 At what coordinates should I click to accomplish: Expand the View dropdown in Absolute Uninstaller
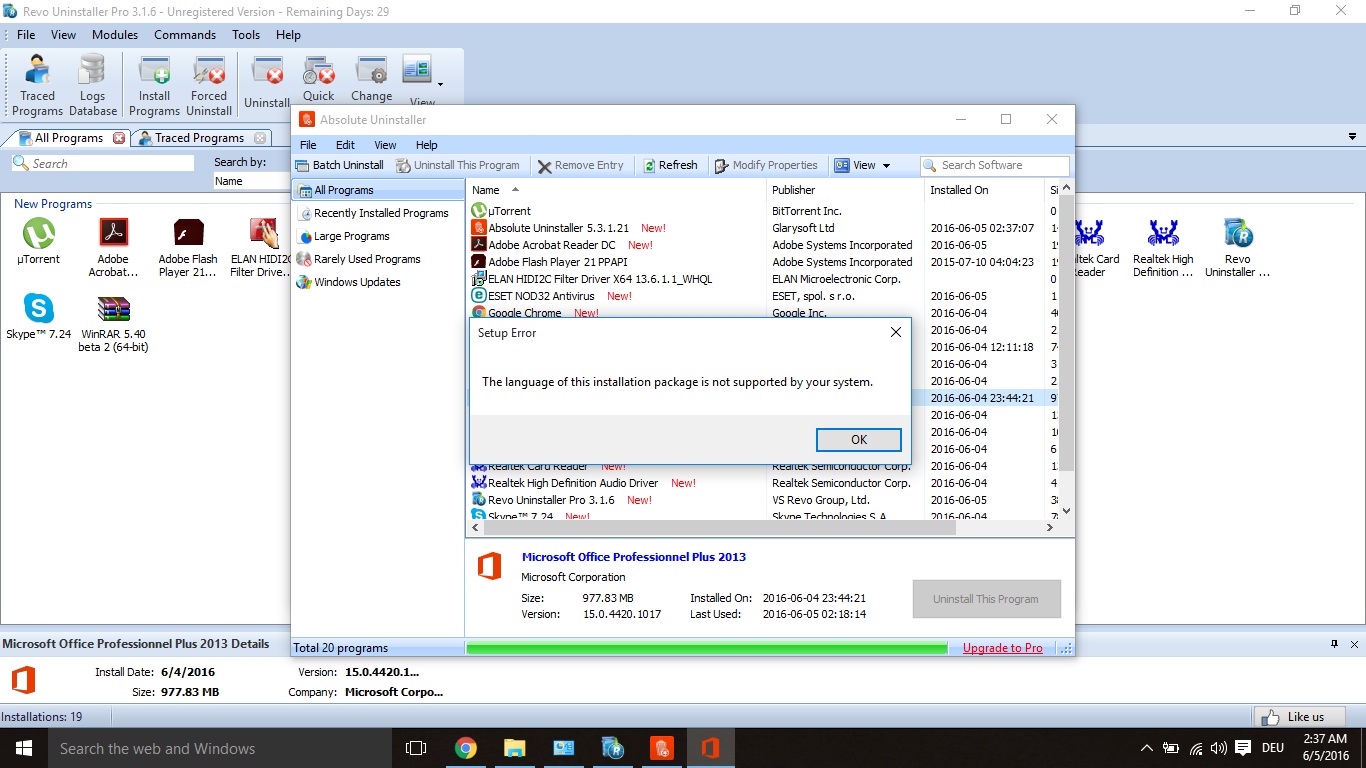tap(863, 165)
